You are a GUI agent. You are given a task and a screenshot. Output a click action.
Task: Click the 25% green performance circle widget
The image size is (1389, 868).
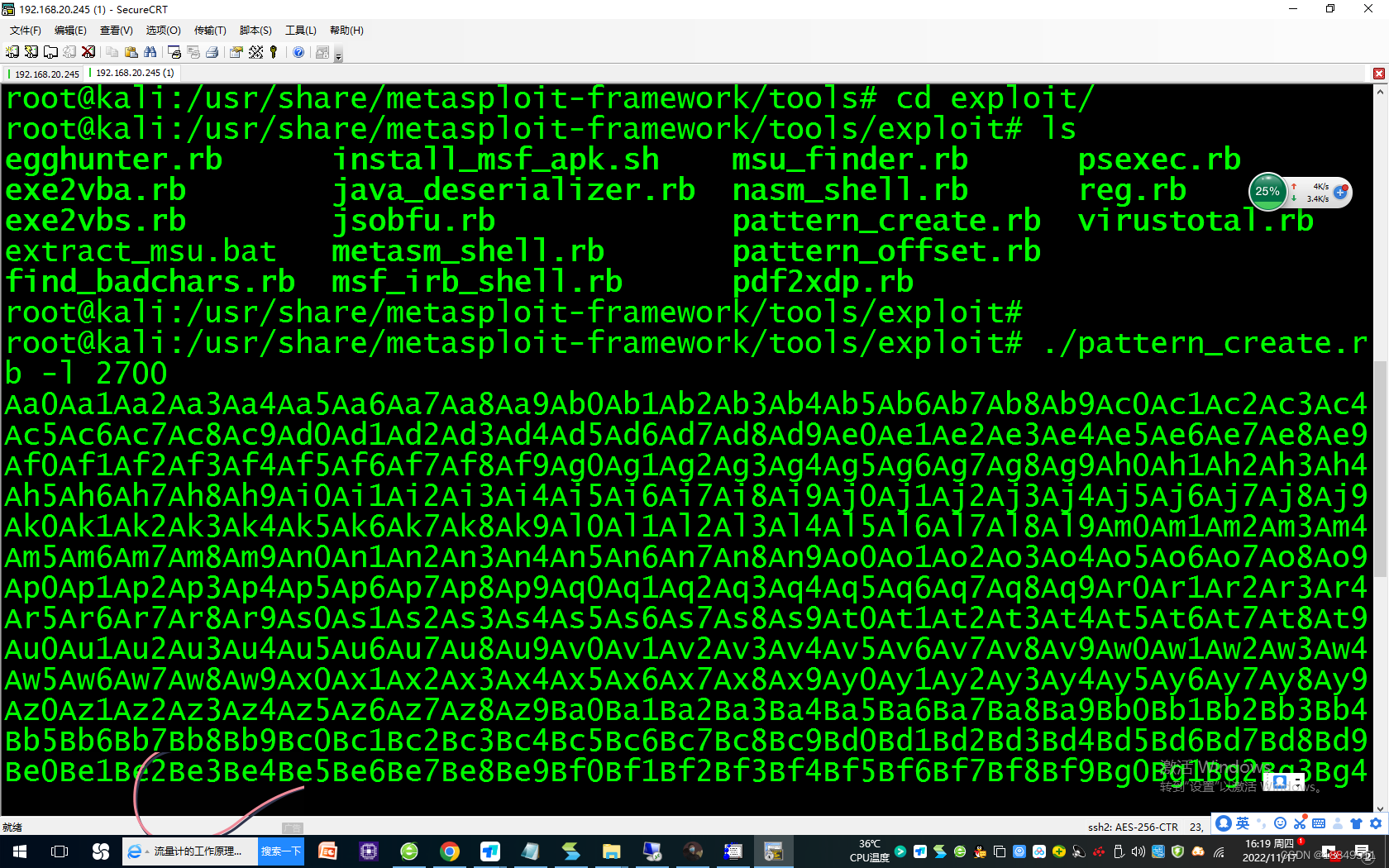point(1267,192)
